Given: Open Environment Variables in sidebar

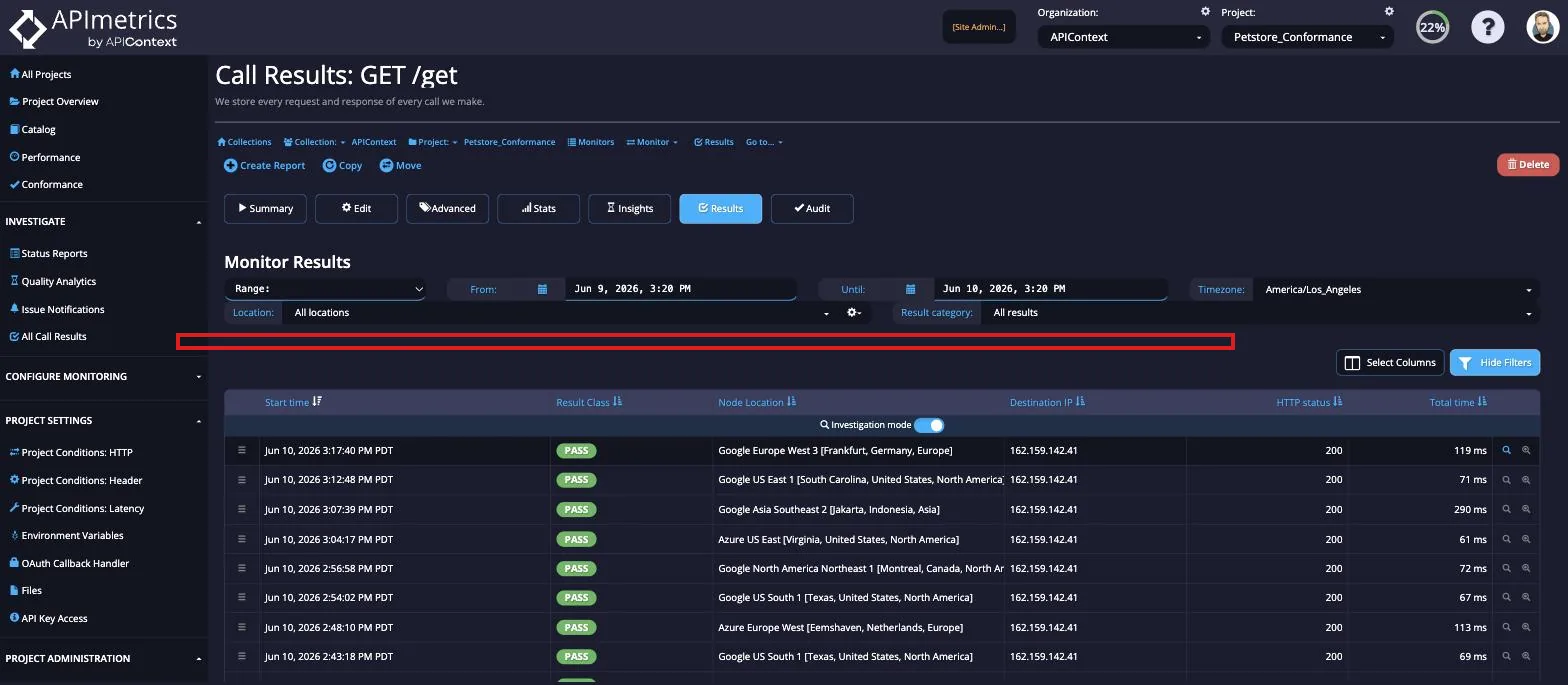Looking at the screenshot, I should point(66,536).
